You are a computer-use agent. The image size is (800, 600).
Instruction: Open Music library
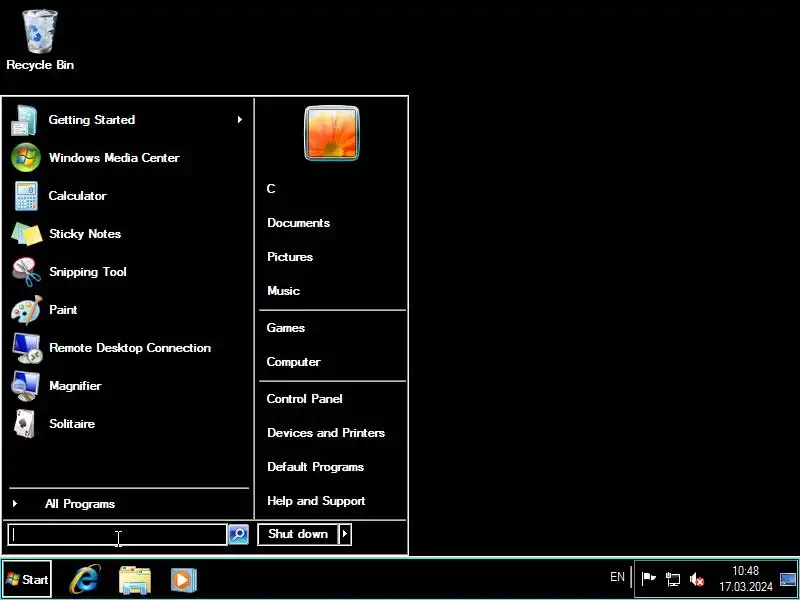point(284,291)
